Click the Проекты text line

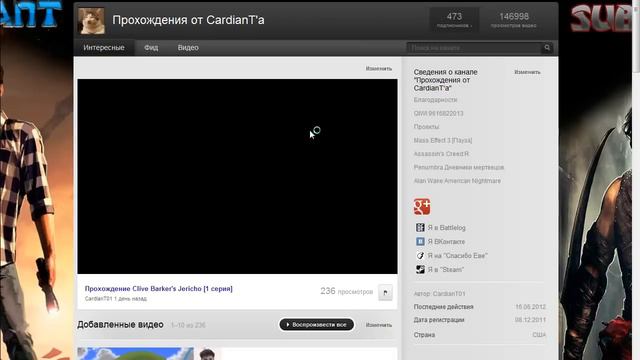[427, 127]
